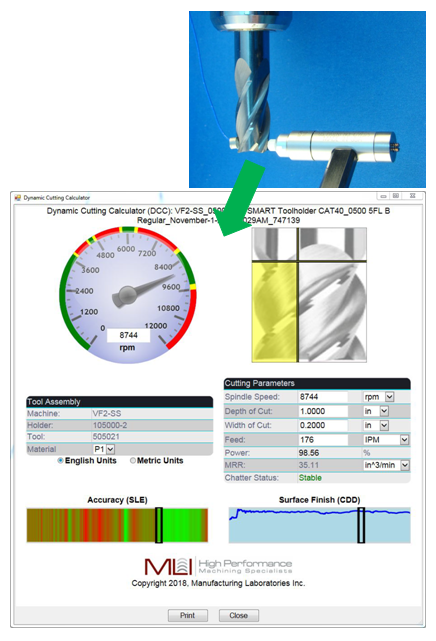Open the Spindle Speed rpm unit dropdown
The height and width of the screenshot is (641, 436).
coord(389,397)
